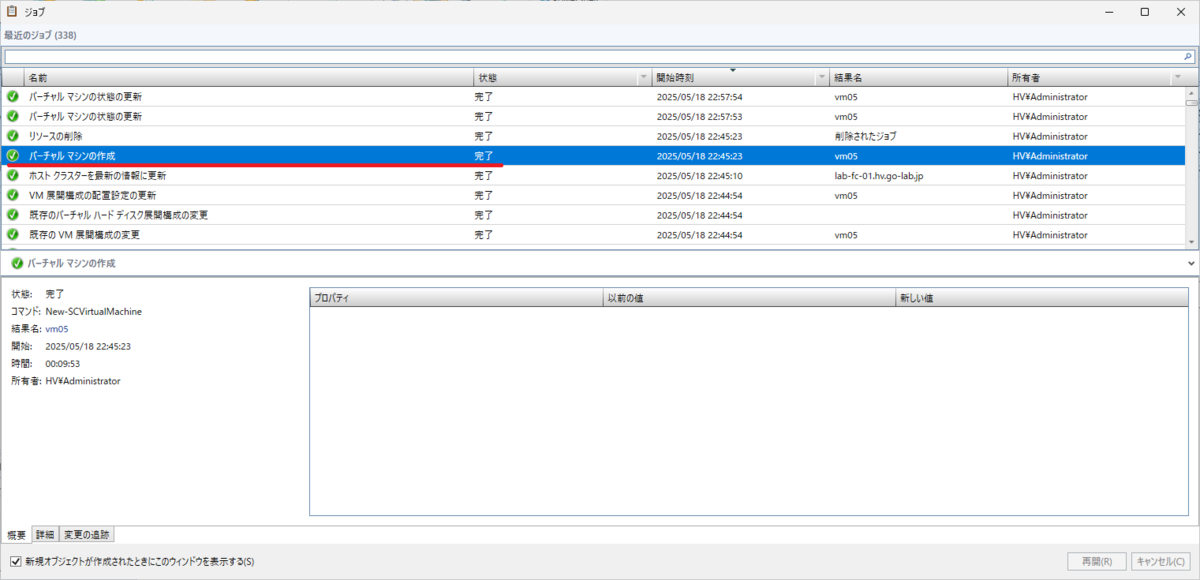The height and width of the screenshot is (580, 1200).
Task: Toggle the 新規オブジェクトが作成されたとき checkbox
Action: tap(15, 562)
